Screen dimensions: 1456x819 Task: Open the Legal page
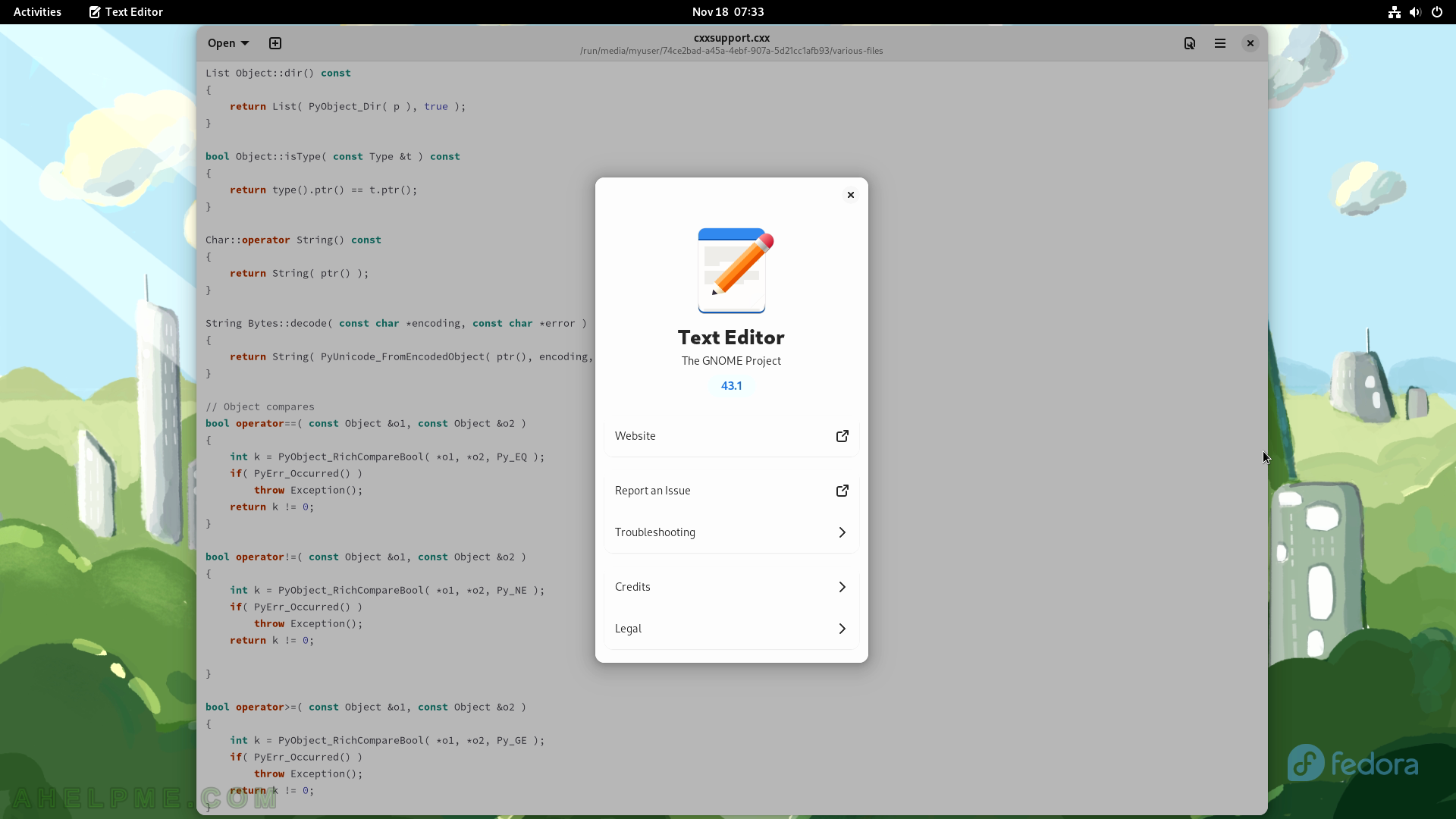coord(732,629)
